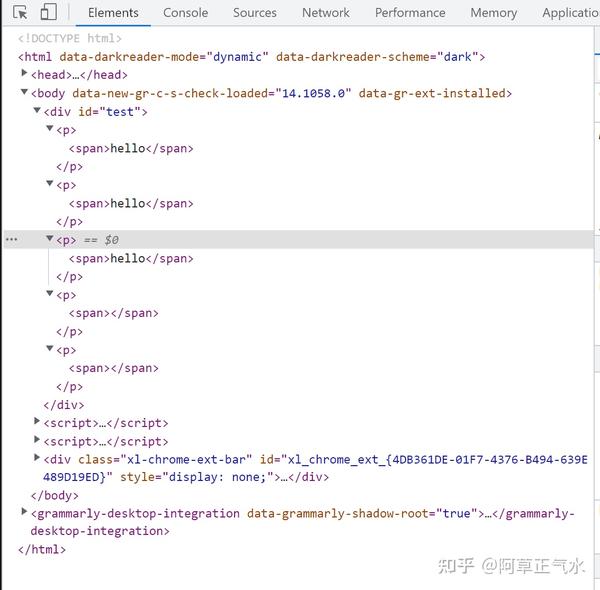Click the "display: none;" style value
Viewport: 600px width, 590px height.
(x=218, y=477)
